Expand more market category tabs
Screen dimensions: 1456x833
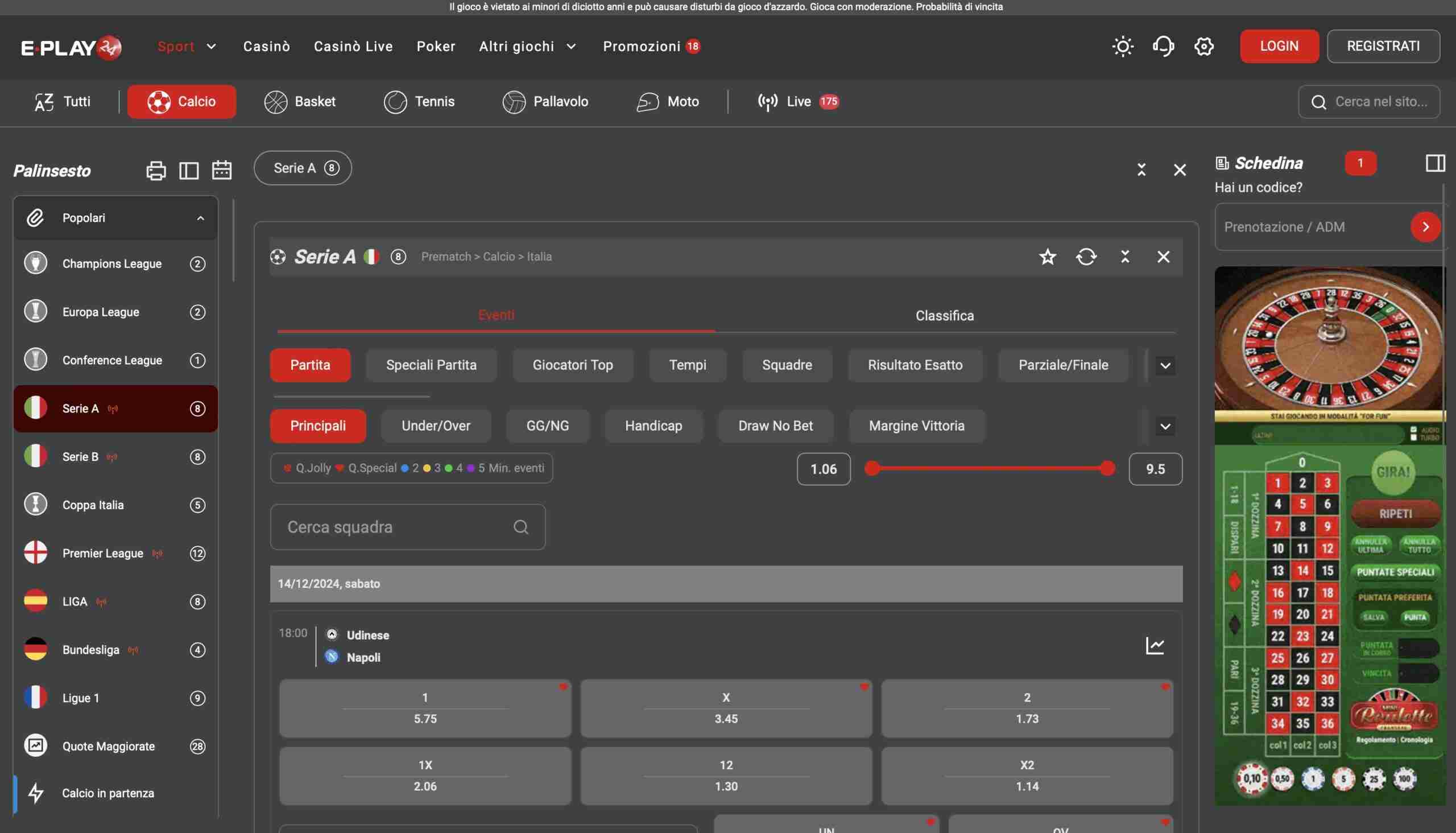[x=1165, y=366]
